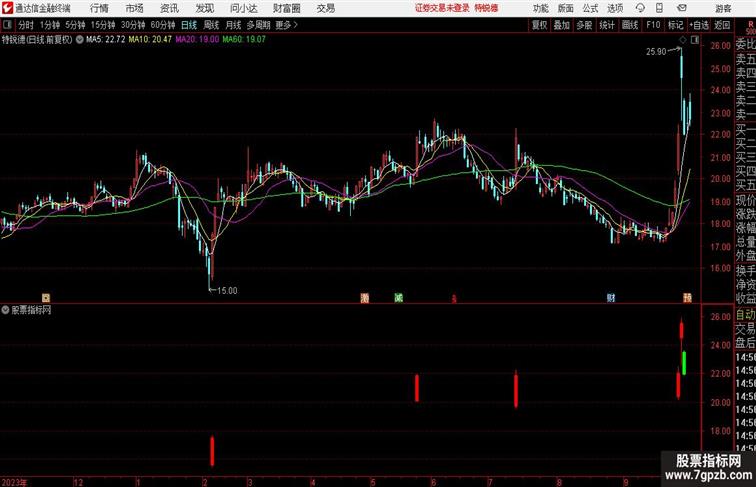Toggle the left side panel icon
The image size is (756, 487).
7,25
